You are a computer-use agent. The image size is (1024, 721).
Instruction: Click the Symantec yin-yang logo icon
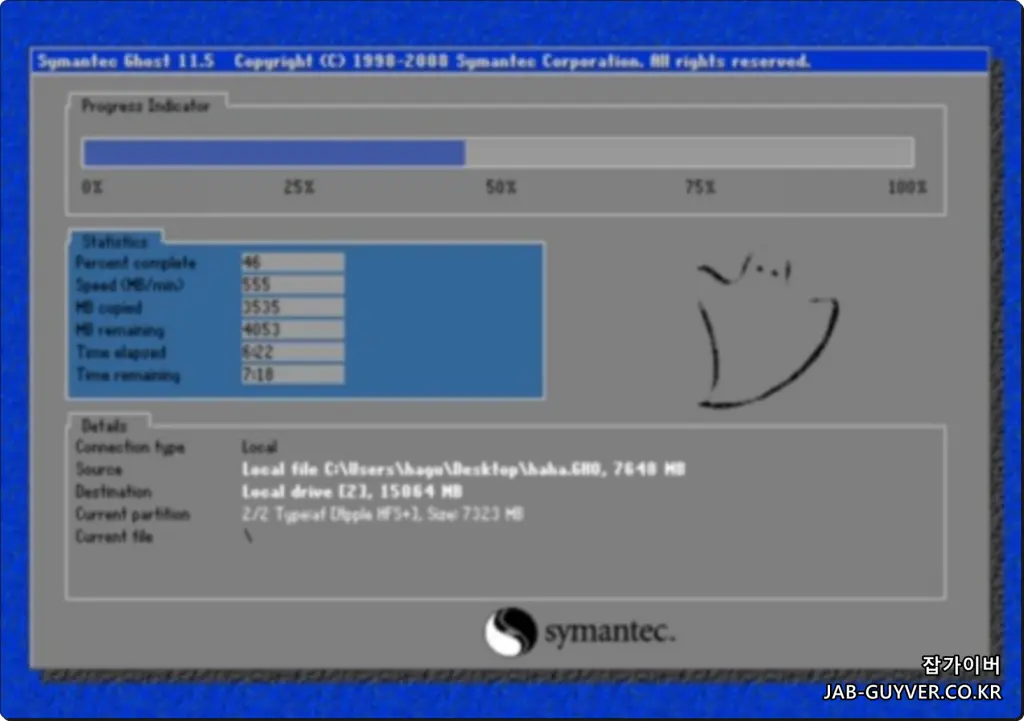coord(511,632)
